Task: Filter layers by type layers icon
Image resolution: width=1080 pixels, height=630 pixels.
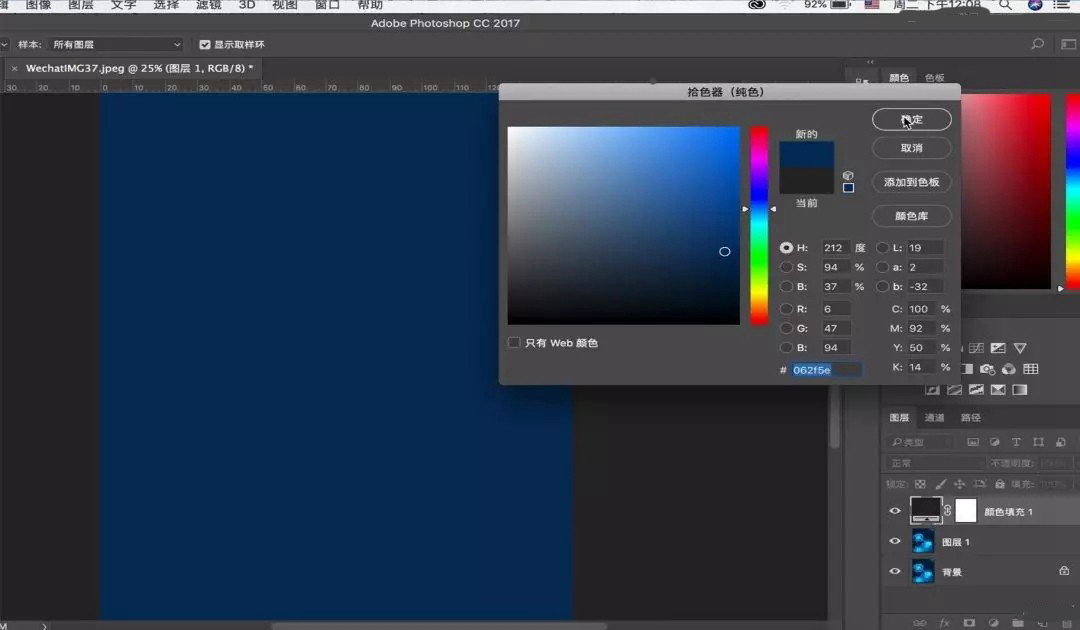Action: click(1017, 442)
